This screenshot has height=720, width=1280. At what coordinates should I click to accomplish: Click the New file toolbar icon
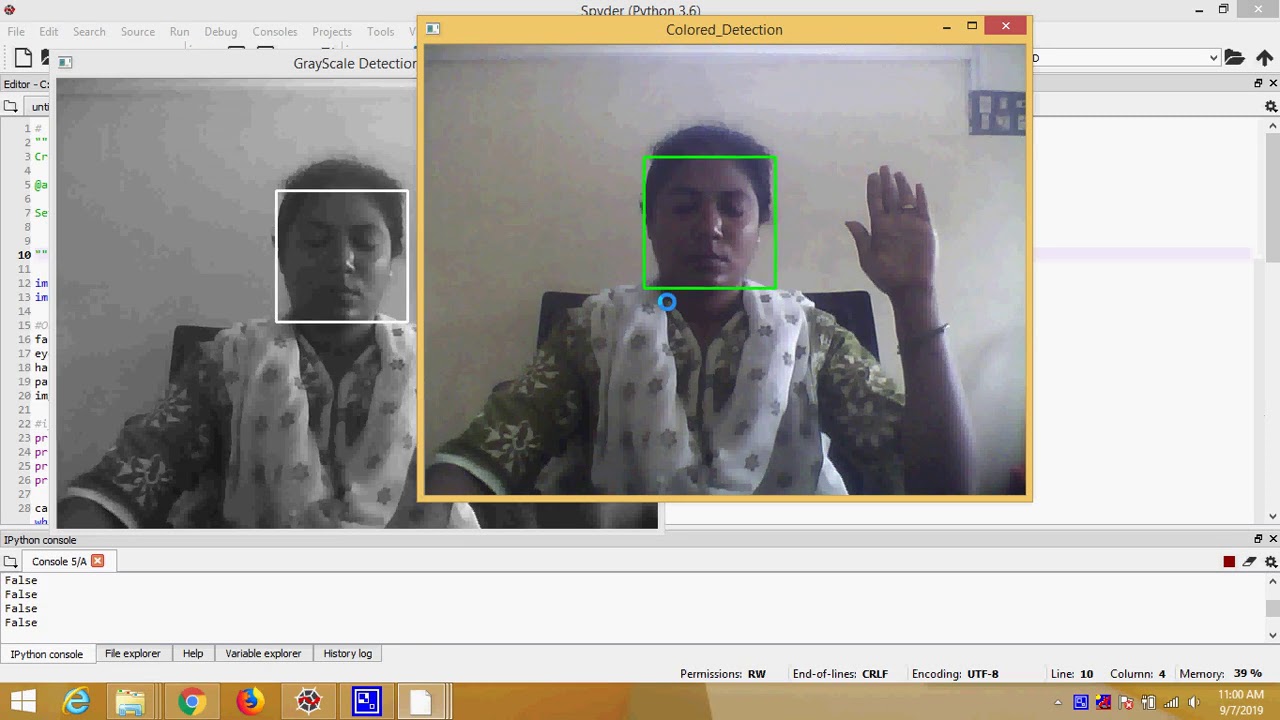pyautogui.click(x=23, y=58)
